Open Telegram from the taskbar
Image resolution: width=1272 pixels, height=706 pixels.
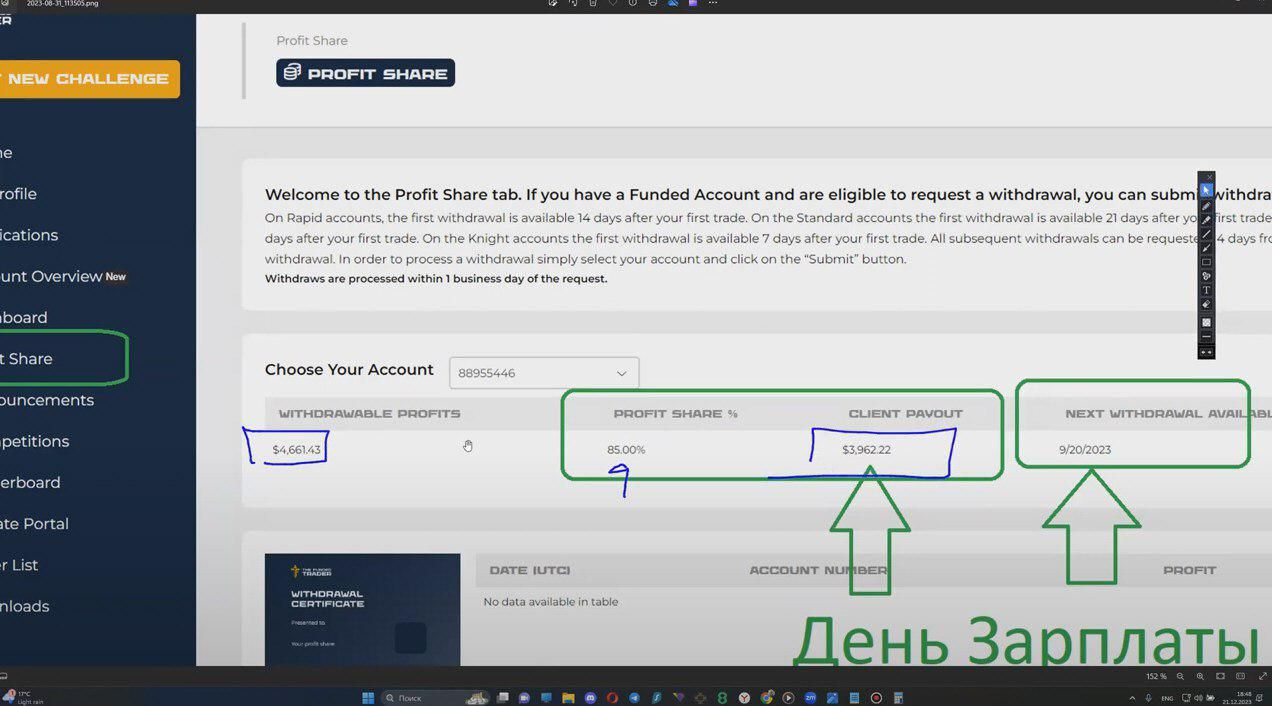[x=634, y=698]
